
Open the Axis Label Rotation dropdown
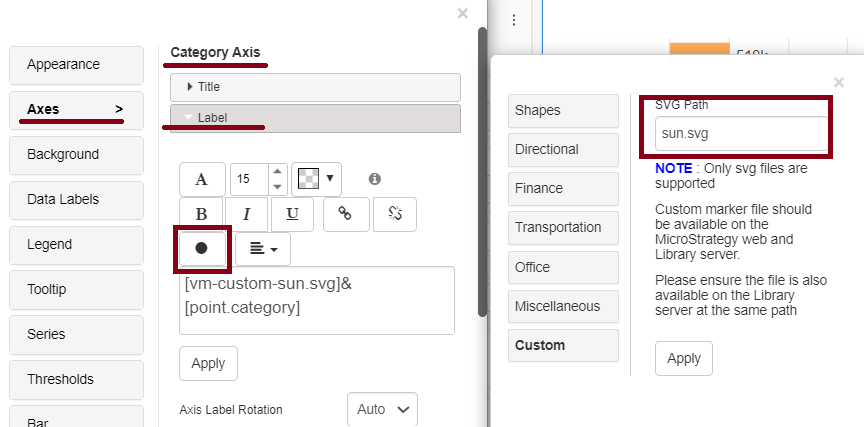tap(382, 409)
